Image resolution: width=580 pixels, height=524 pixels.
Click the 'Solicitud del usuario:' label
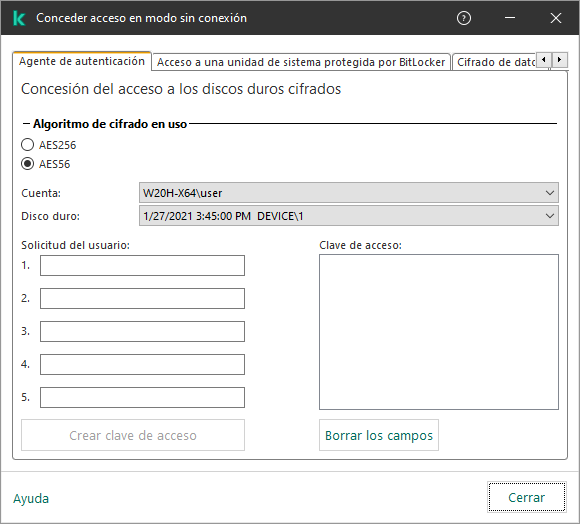[x=75, y=245]
